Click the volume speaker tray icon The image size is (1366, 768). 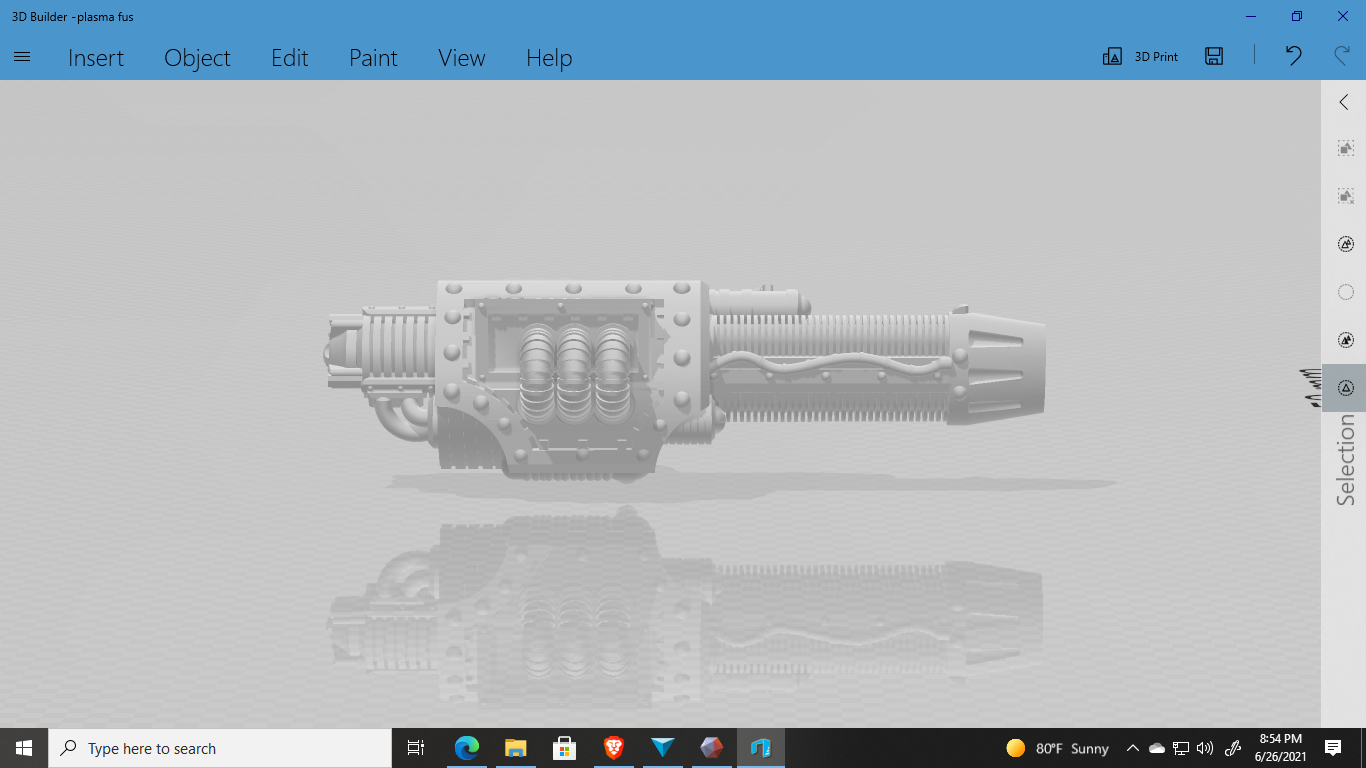[x=1205, y=748]
